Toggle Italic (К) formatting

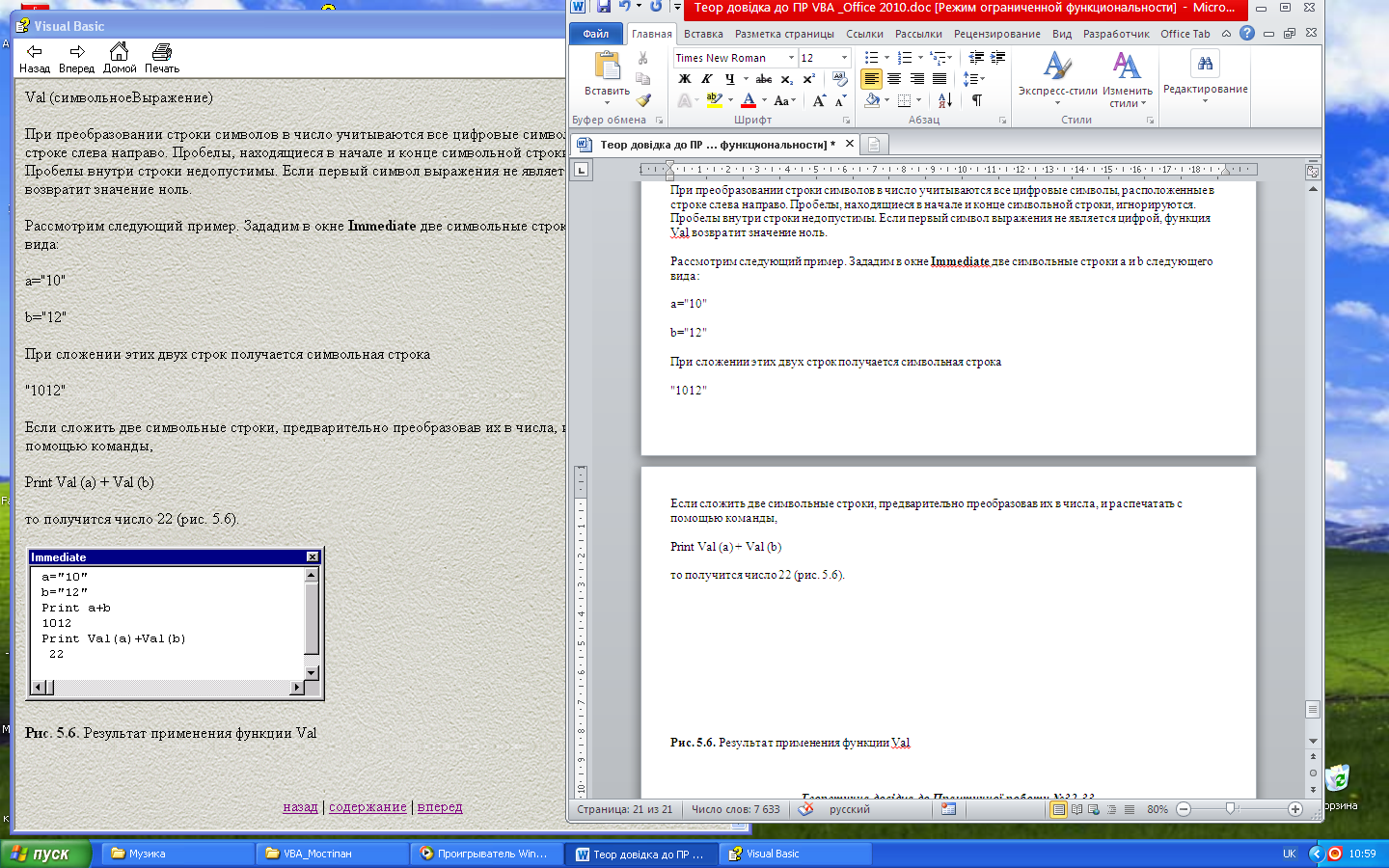coord(706,79)
